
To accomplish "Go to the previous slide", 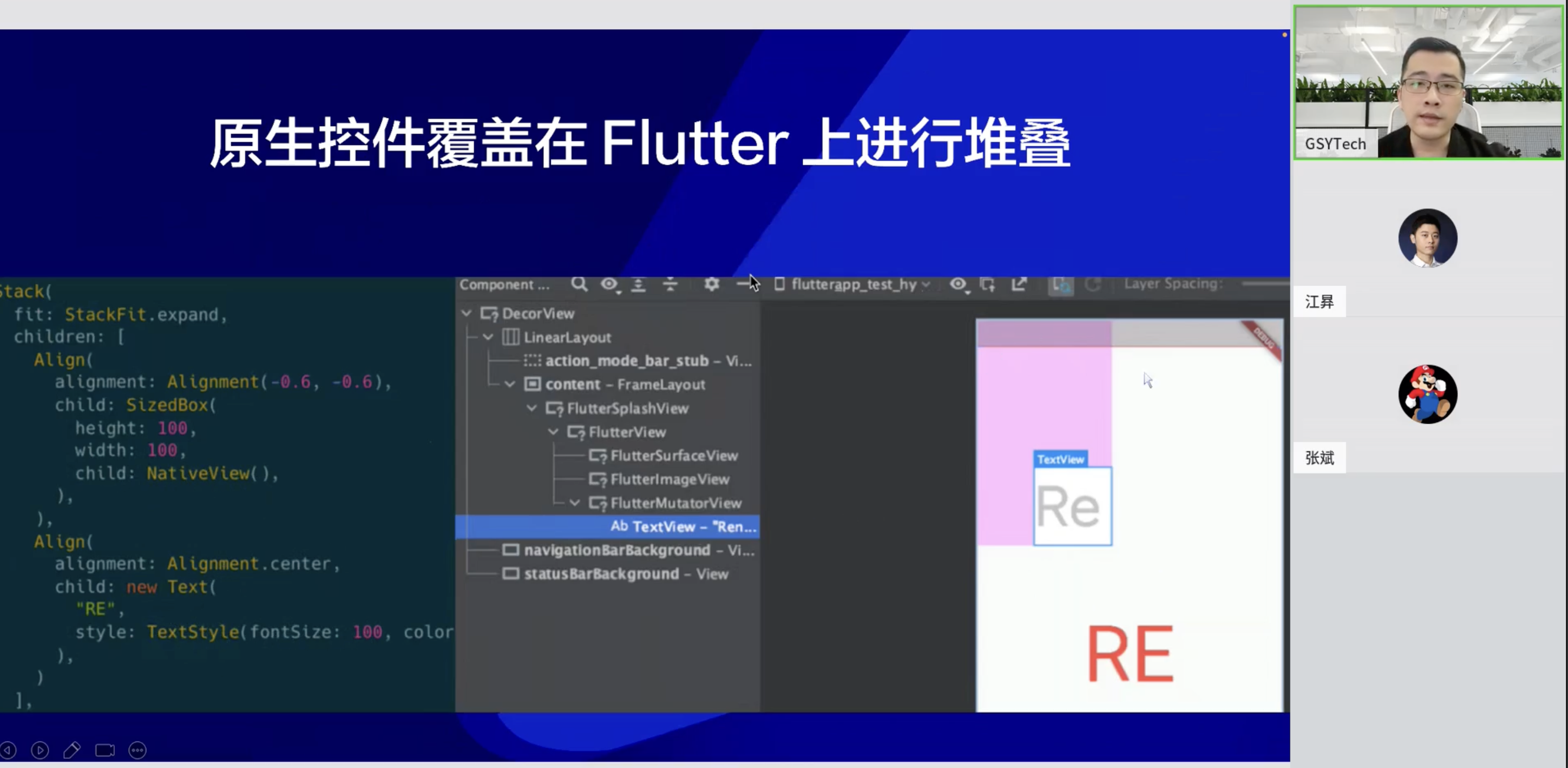I will coord(8,750).
